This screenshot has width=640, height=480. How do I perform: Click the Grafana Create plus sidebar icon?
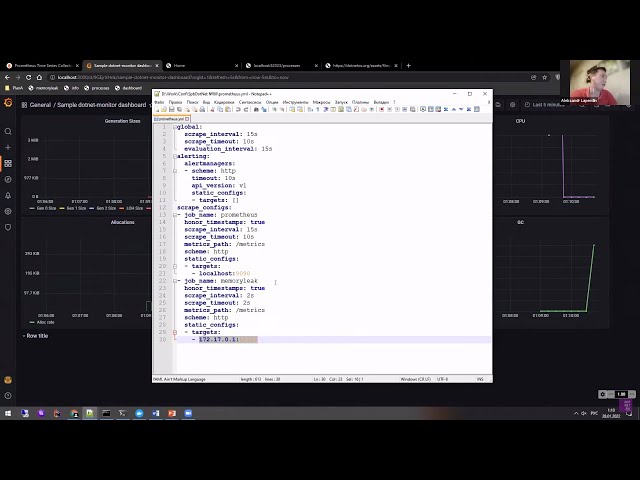8,147
